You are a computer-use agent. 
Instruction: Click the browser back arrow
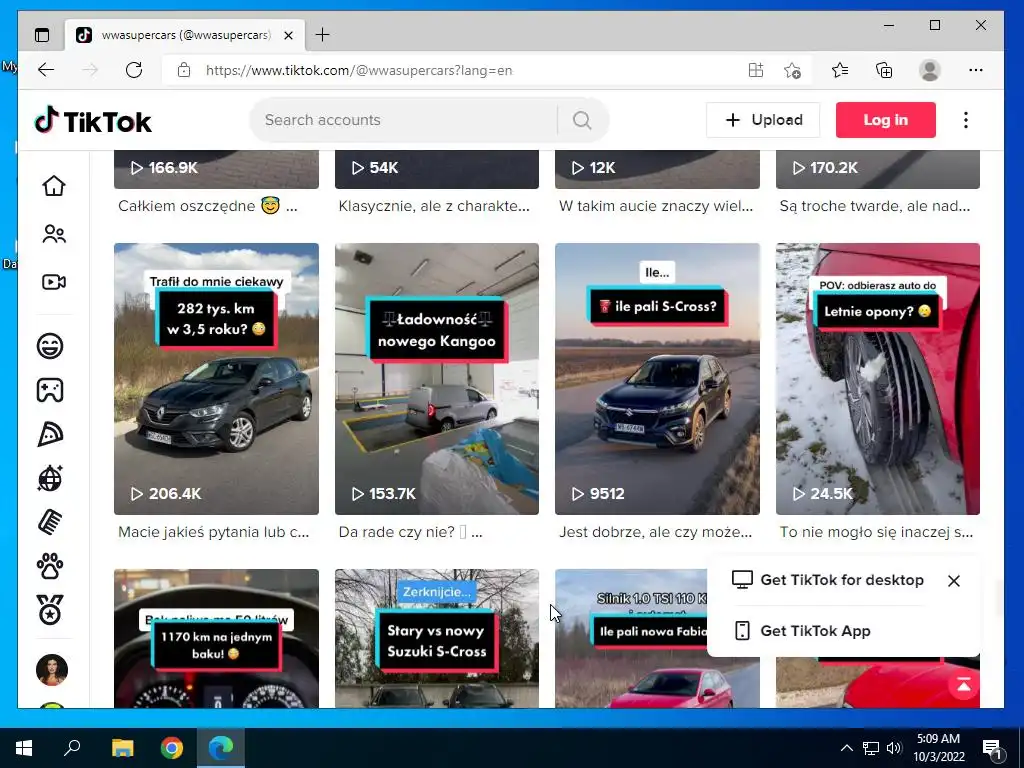(x=46, y=70)
